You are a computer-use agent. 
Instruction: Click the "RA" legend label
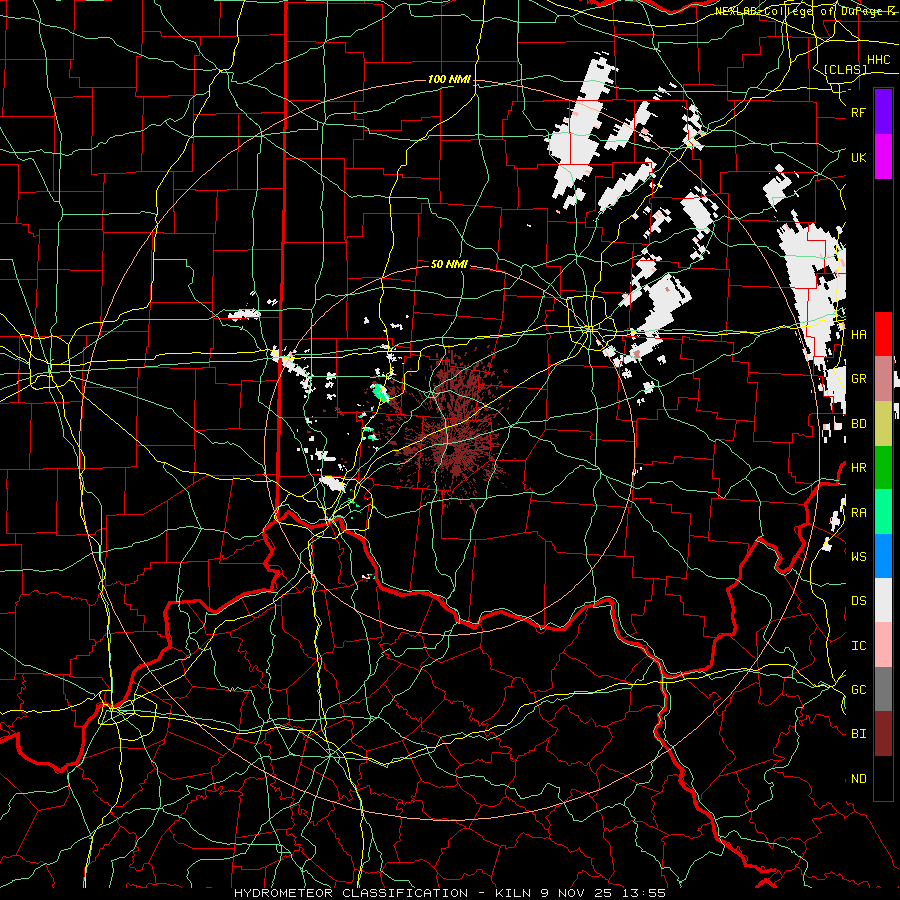(x=858, y=512)
